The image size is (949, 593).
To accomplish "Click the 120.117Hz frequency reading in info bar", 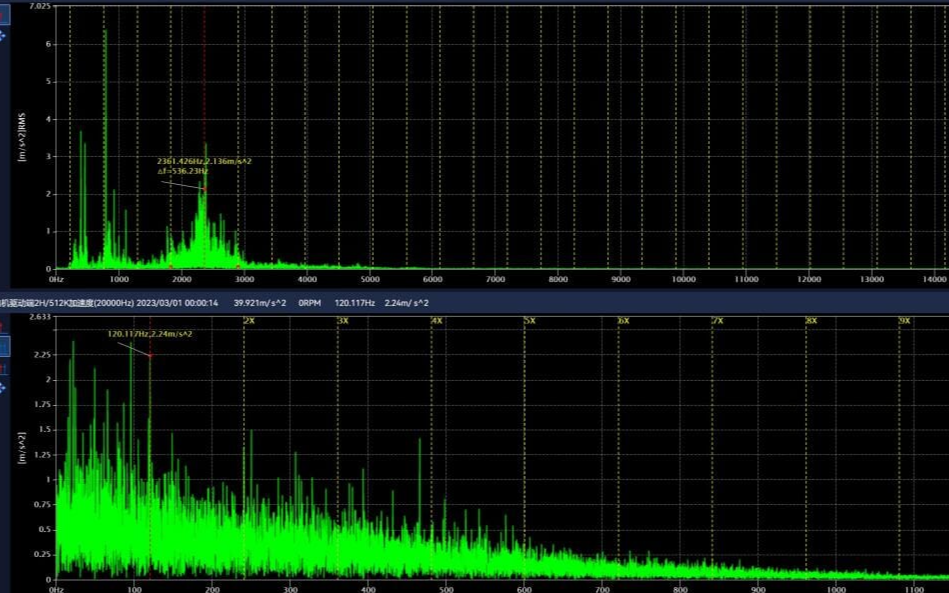I will [354, 303].
